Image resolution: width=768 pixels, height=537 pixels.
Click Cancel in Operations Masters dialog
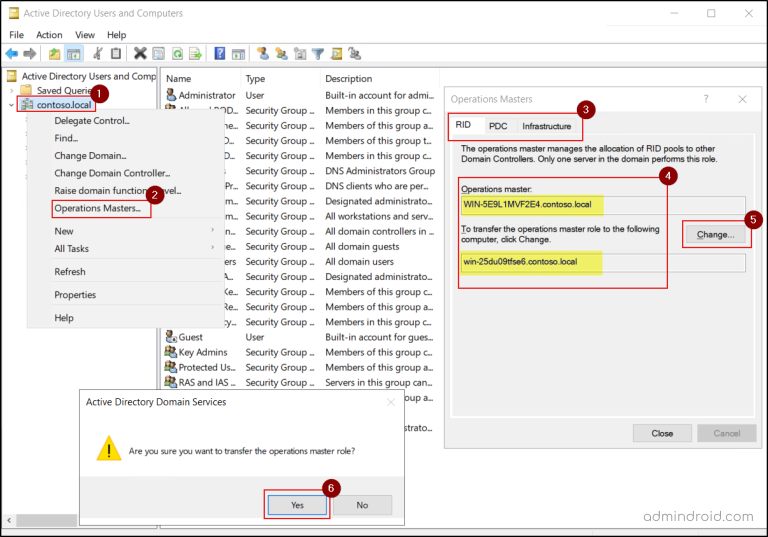pyautogui.click(x=727, y=434)
